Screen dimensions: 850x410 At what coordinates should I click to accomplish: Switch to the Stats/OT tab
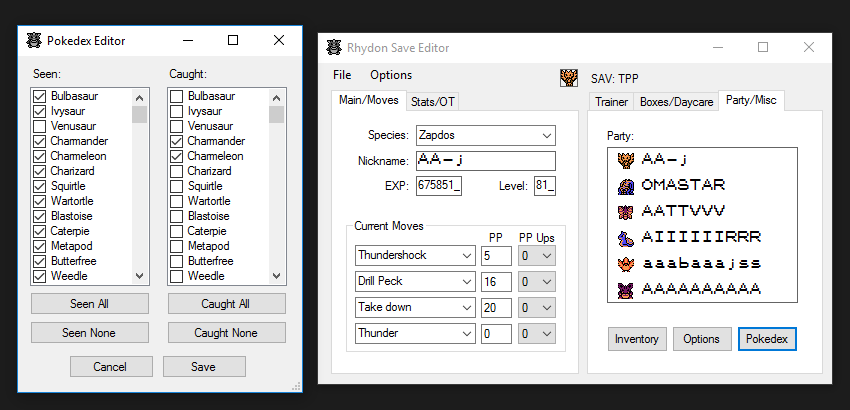pos(433,101)
